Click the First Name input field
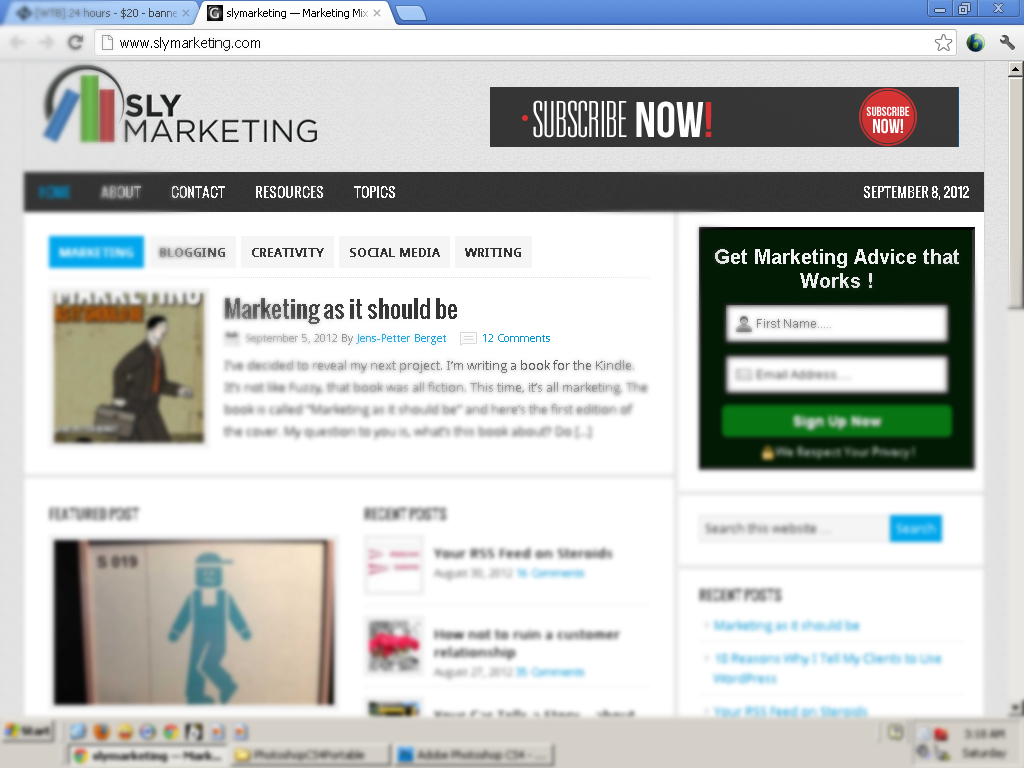This screenshot has height=768, width=1024. (x=837, y=323)
